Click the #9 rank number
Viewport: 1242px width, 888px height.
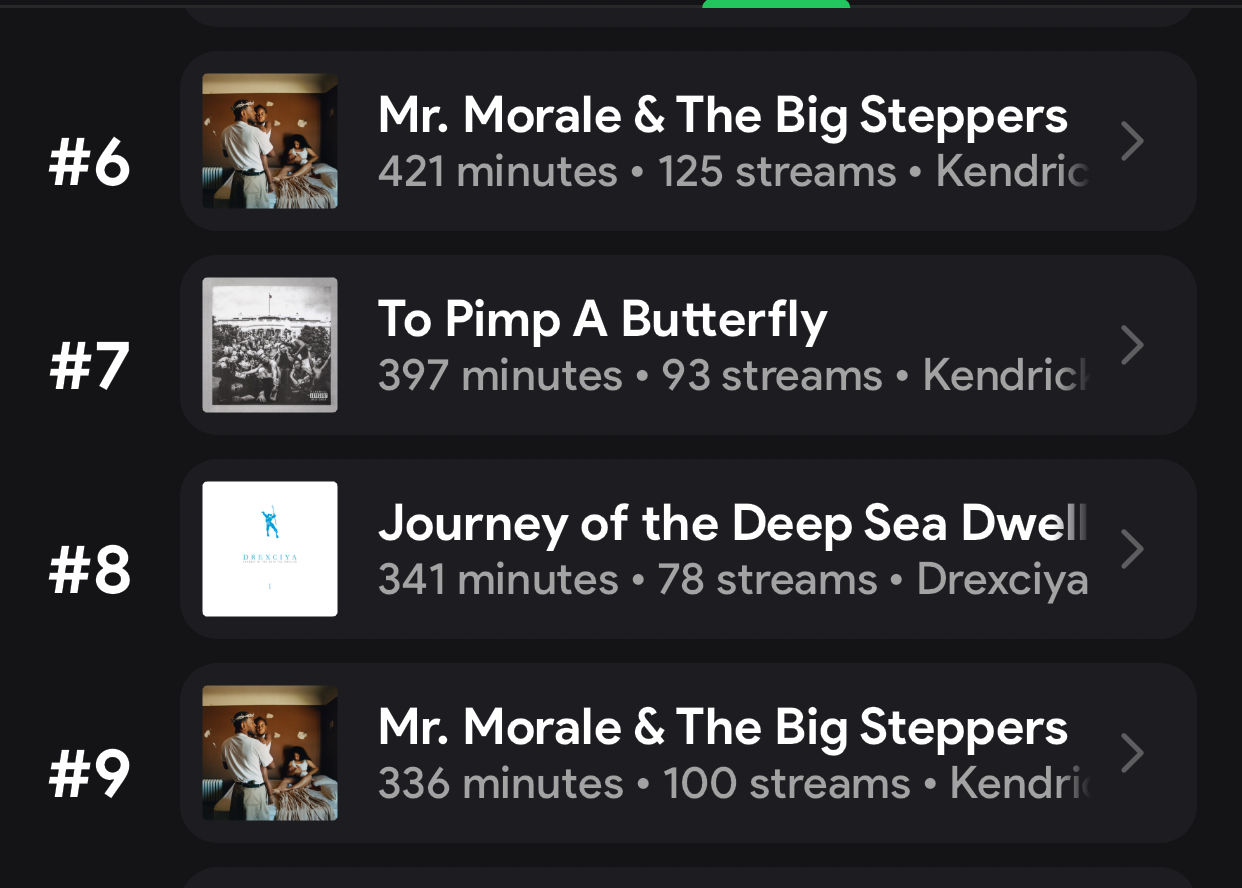[90, 775]
